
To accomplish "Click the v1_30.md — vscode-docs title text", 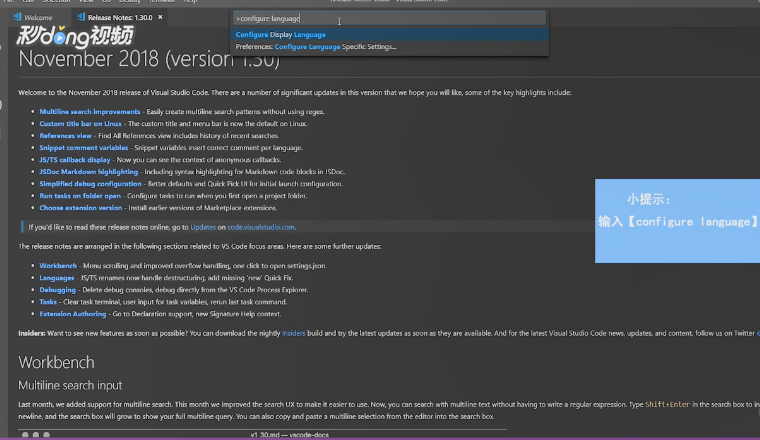I will pyautogui.click(x=289, y=435).
